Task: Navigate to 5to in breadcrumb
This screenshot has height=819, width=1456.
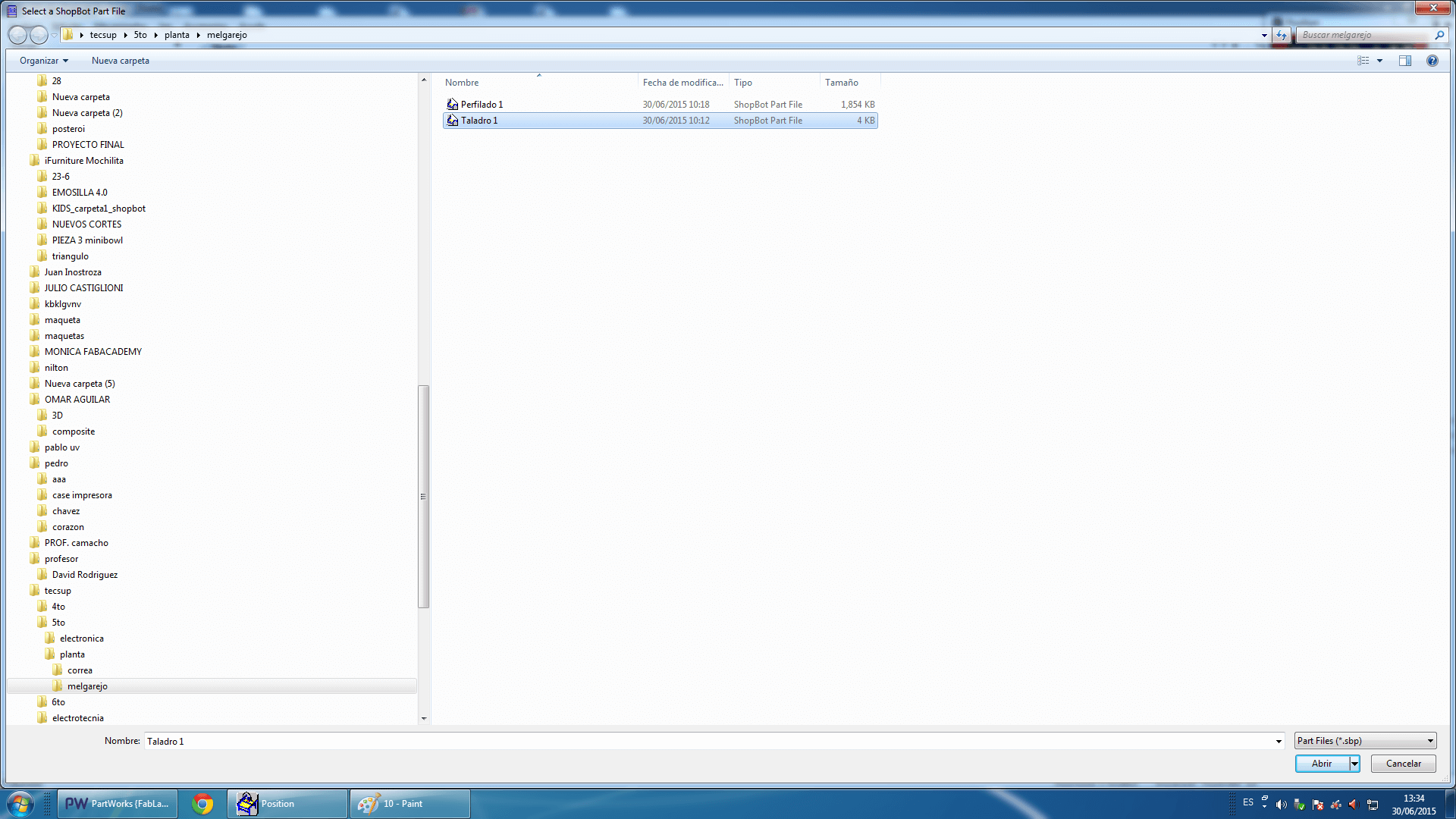Action: point(140,35)
